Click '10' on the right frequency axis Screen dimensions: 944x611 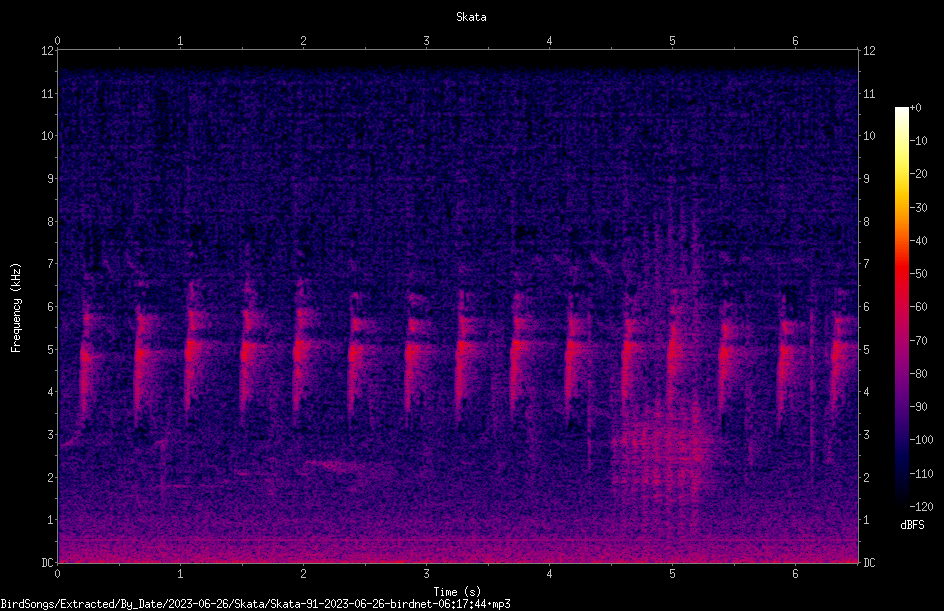(x=869, y=136)
